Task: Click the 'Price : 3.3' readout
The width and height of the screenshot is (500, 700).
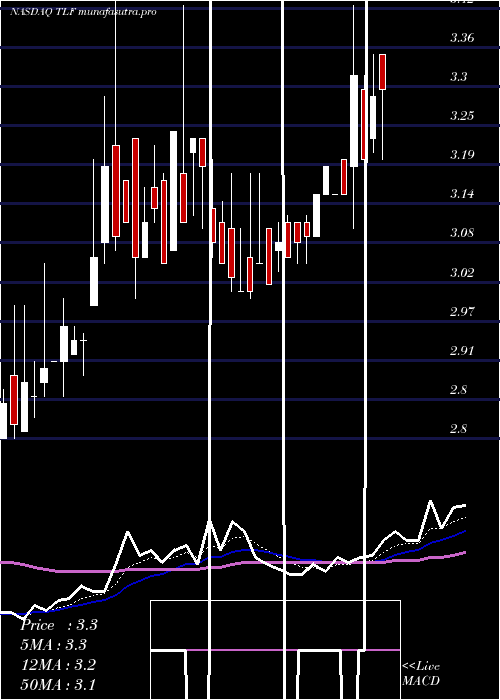Action: (59, 625)
